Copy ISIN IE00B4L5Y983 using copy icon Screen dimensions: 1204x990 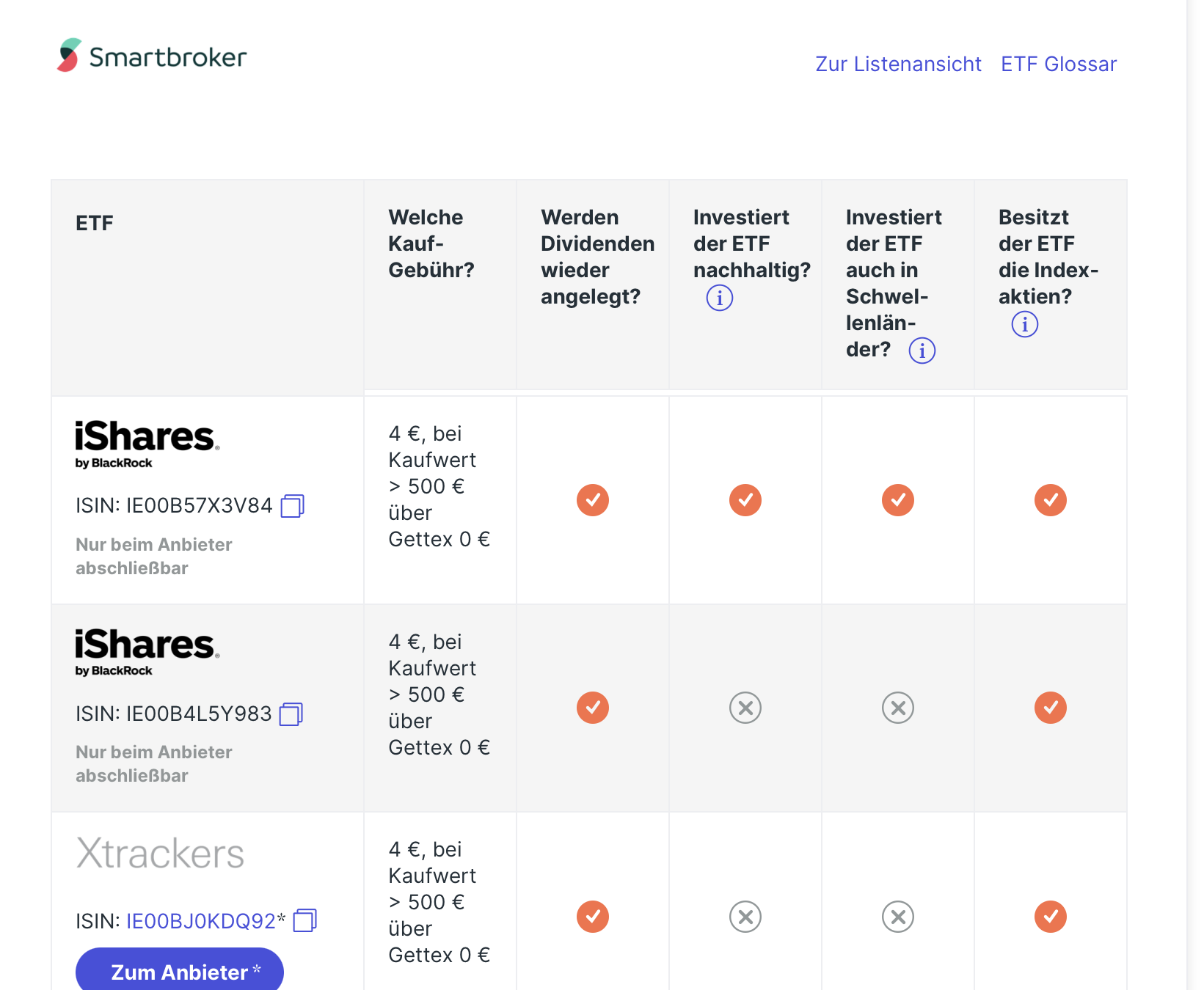(x=291, y=714)
